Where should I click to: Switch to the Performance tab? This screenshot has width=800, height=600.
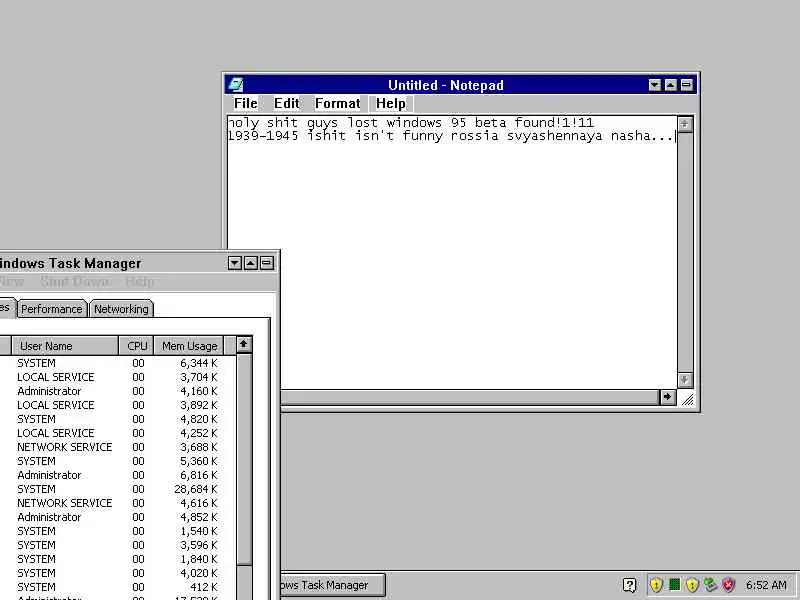tap(52, 309)
